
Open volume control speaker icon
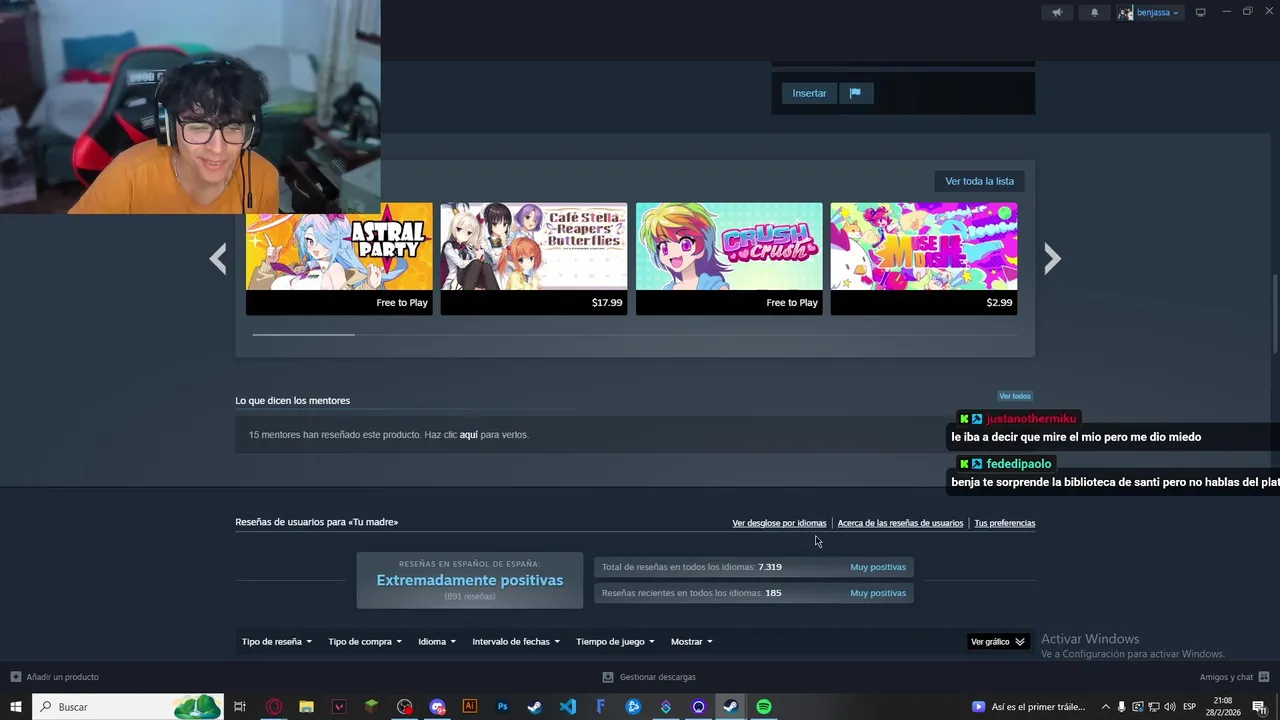coord(1169,707)
